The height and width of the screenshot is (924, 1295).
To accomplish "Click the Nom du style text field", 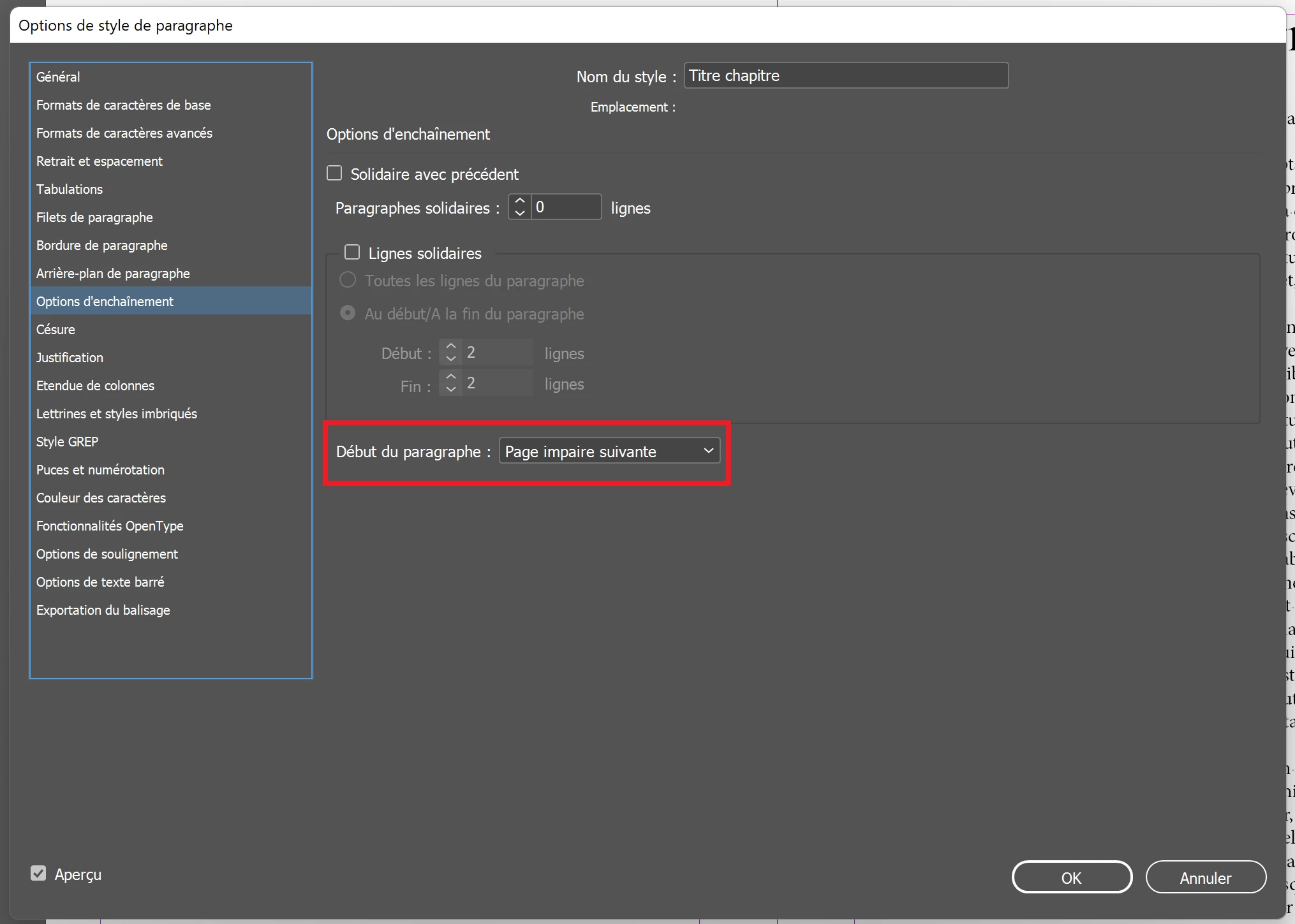I will point(846,76).
